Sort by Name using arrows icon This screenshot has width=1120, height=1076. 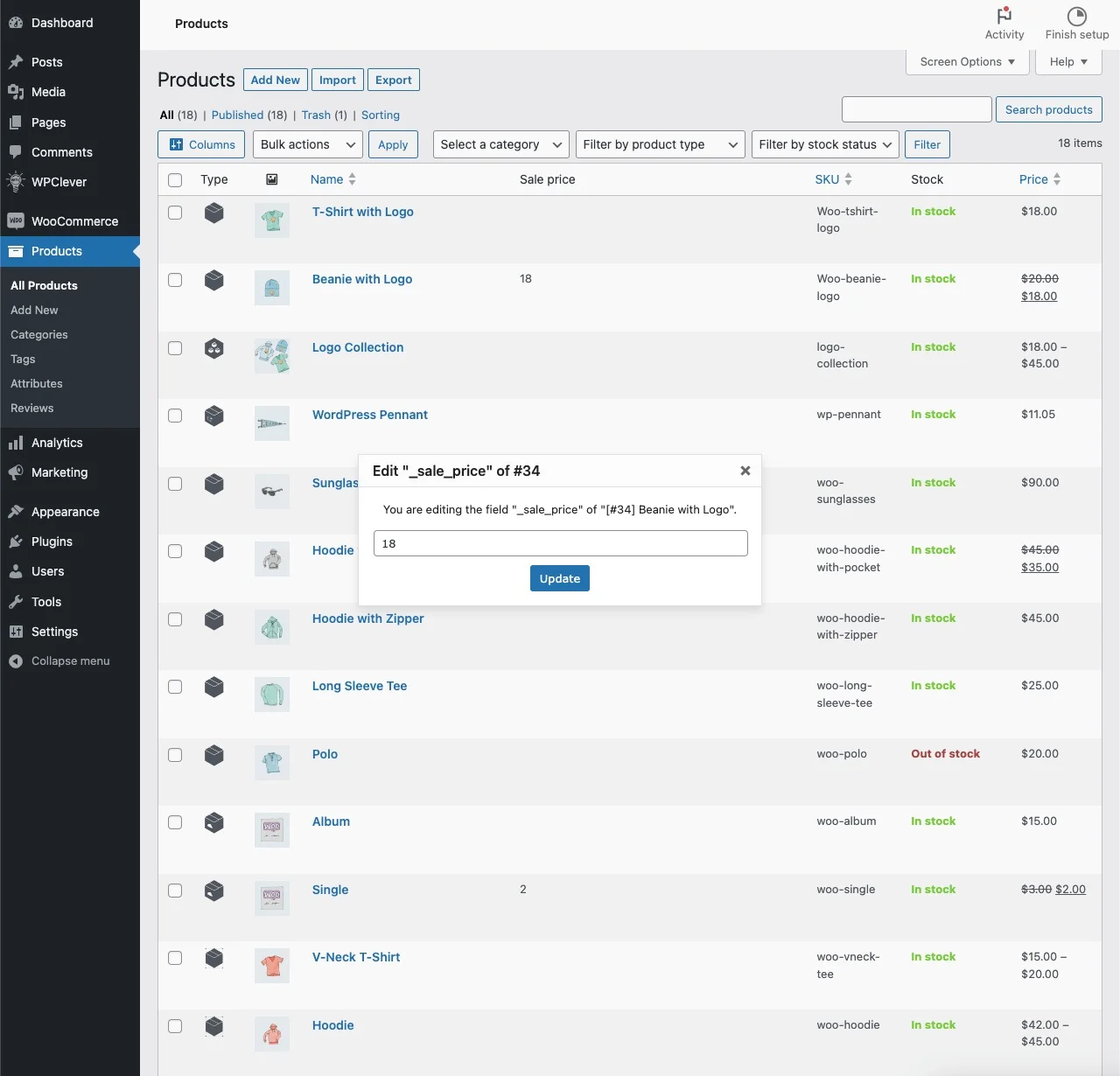tap(353, 179)
